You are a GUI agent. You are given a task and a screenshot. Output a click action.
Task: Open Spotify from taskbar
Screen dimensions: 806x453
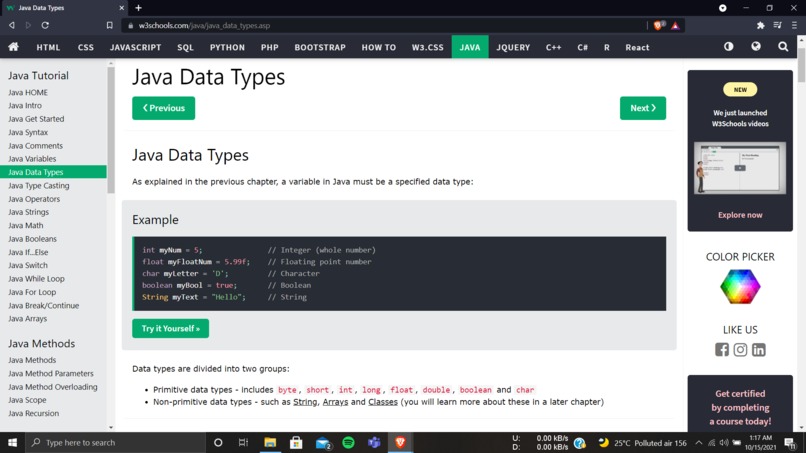[x=349, y=442]
